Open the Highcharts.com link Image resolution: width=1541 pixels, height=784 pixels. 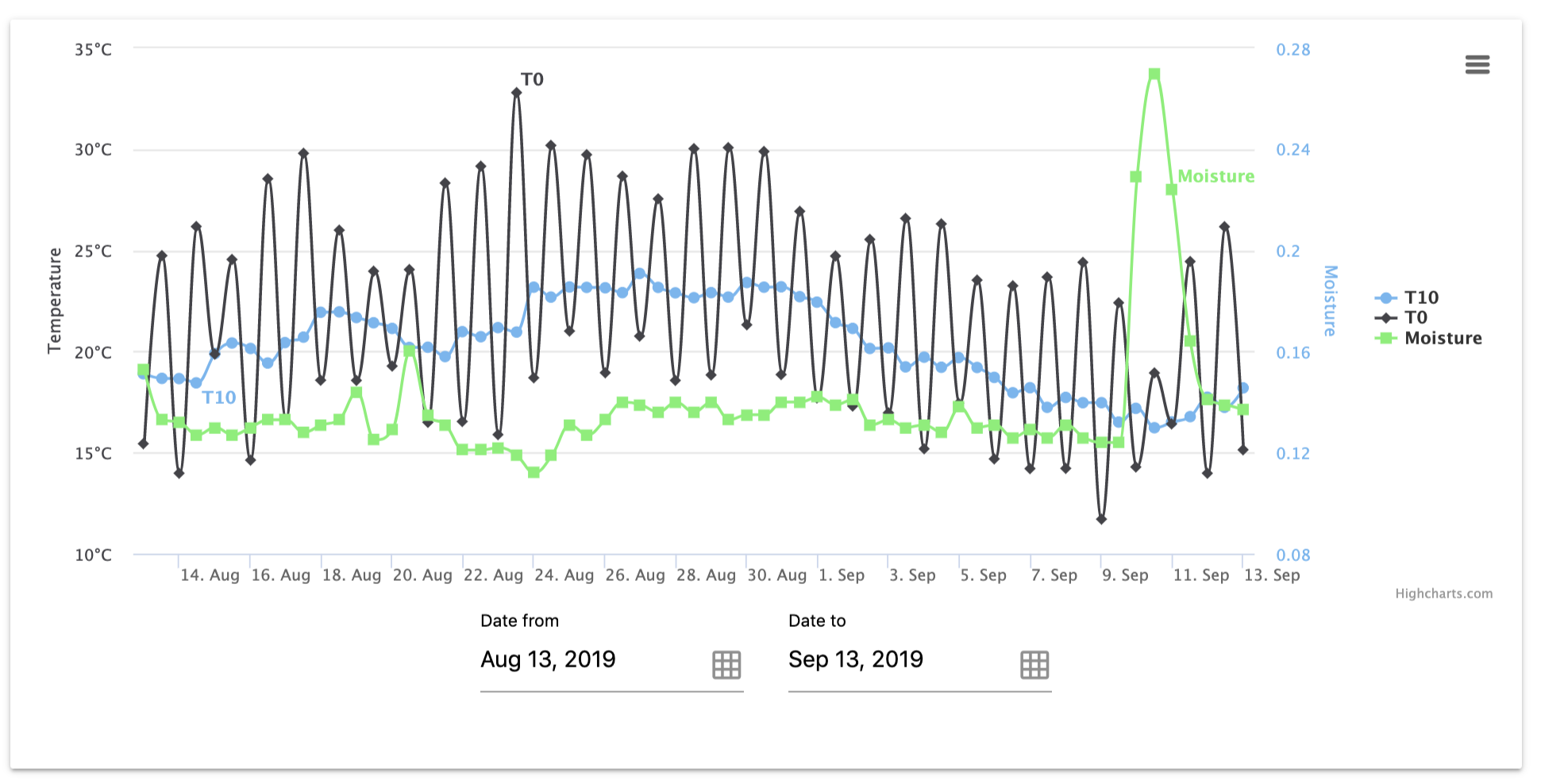click(x=1445, y=593)
